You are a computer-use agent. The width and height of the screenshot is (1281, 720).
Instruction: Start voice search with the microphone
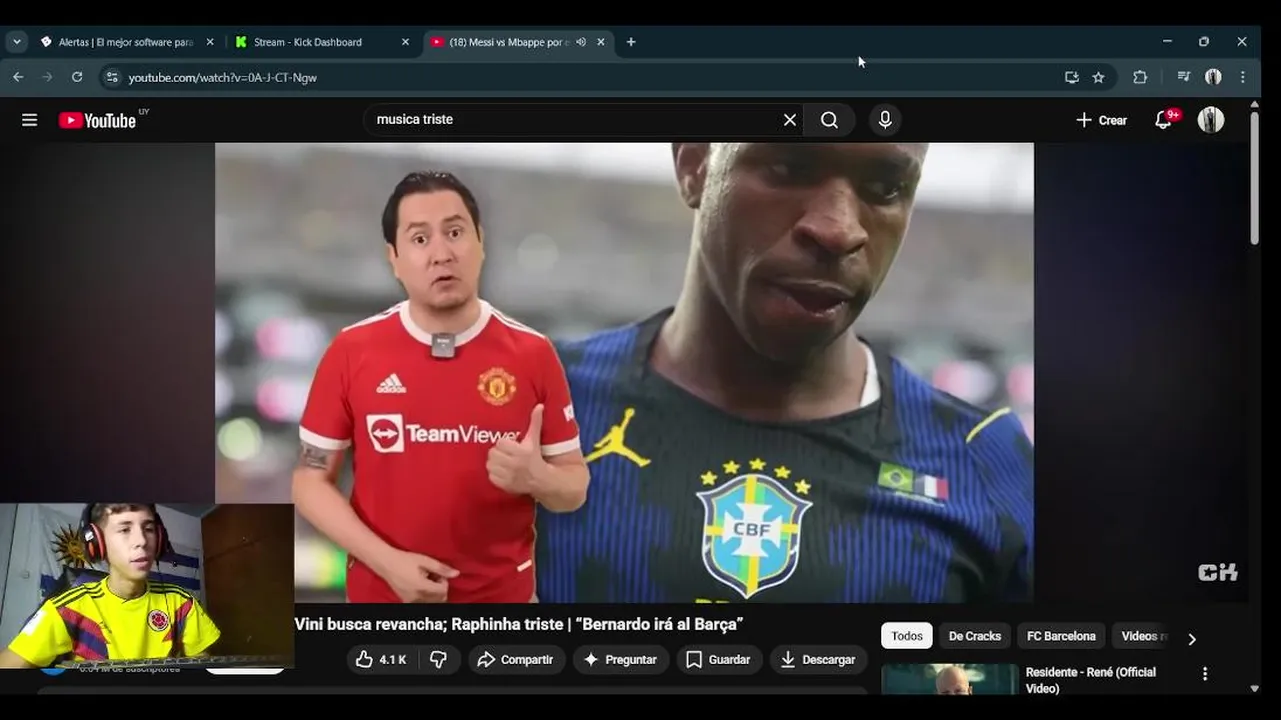(885, 120)
